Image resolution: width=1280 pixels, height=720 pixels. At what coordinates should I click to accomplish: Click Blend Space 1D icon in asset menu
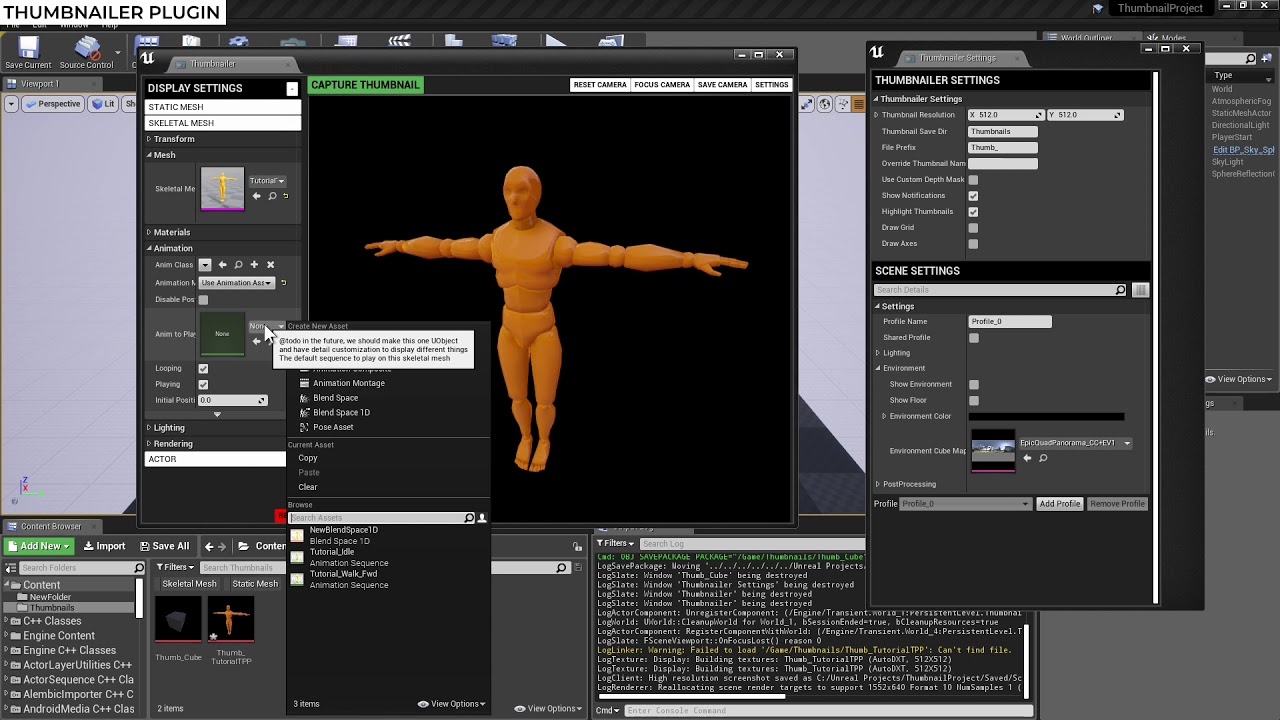[x=304, y=412]
